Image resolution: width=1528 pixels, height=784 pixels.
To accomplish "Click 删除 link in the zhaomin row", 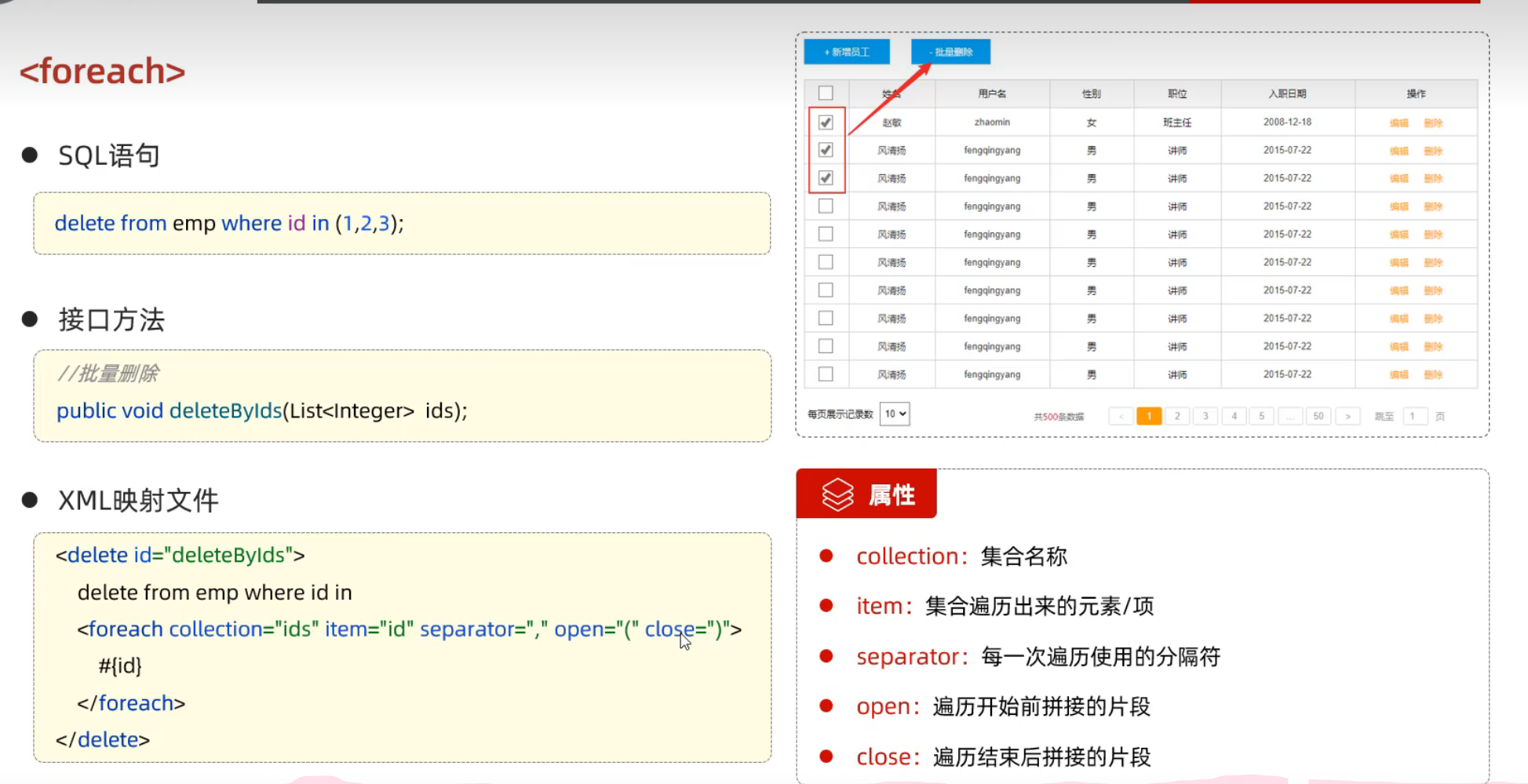I will click(x=1433, y=123).
